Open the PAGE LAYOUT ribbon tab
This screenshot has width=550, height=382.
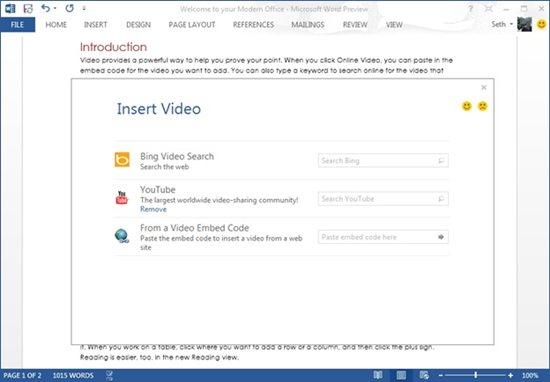click(192, 25)
